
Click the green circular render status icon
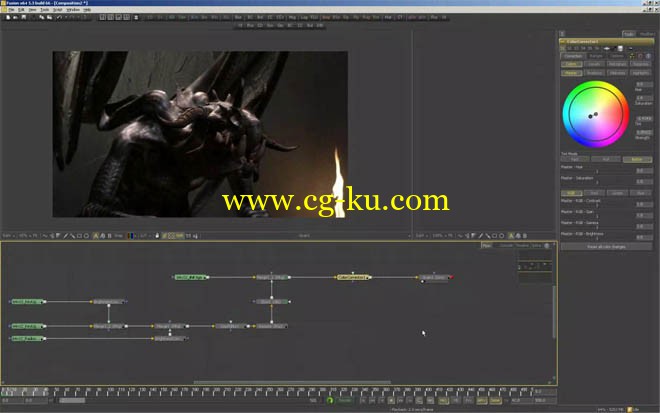[330, 400]
